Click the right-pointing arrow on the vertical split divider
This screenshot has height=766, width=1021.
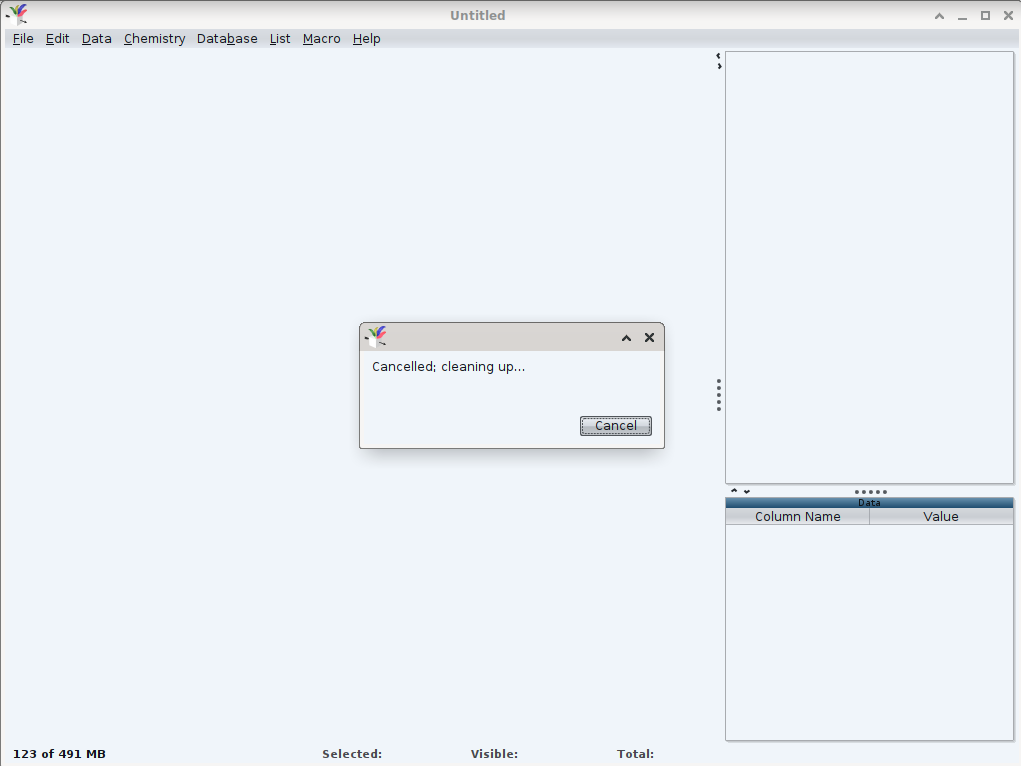[719, 66]
